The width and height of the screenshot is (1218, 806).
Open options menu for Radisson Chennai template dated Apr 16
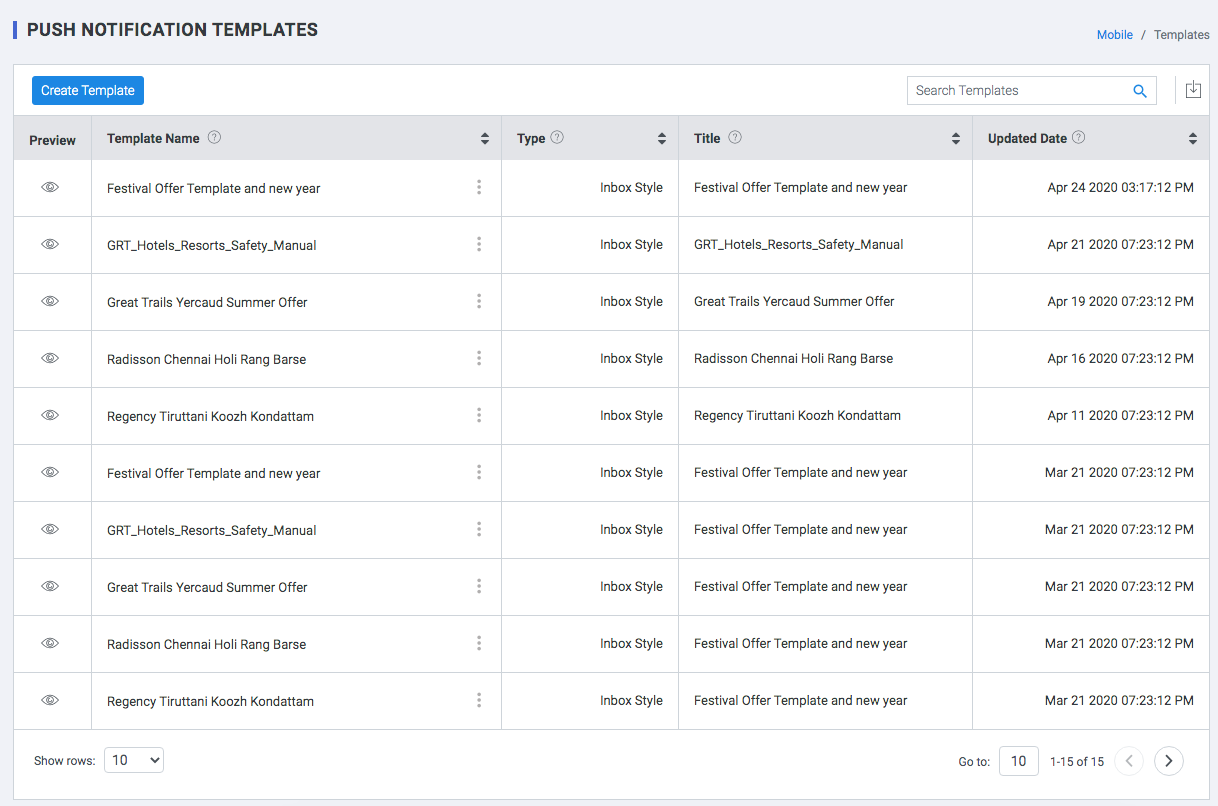point(479,358)
